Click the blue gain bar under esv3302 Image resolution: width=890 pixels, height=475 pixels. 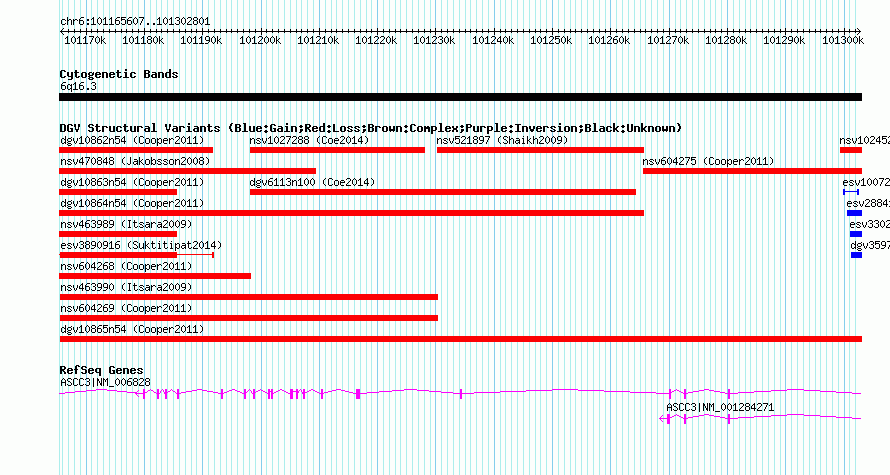(856, 234)
